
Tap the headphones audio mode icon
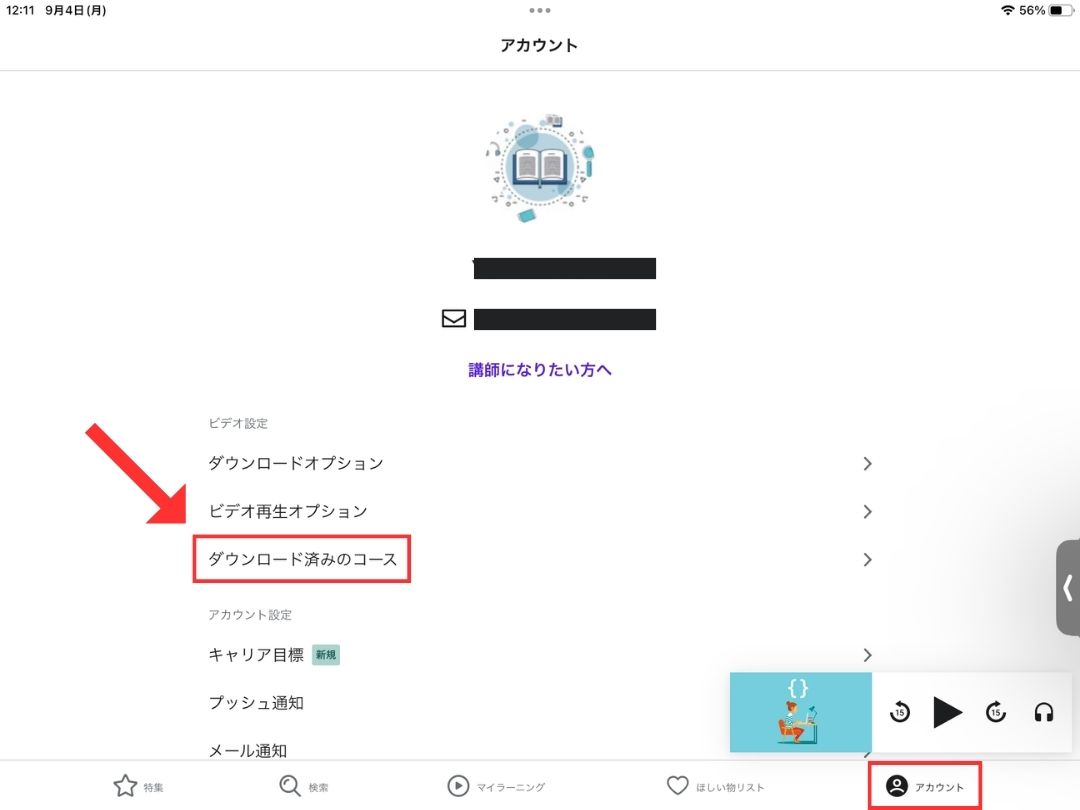coord(1044,712)
